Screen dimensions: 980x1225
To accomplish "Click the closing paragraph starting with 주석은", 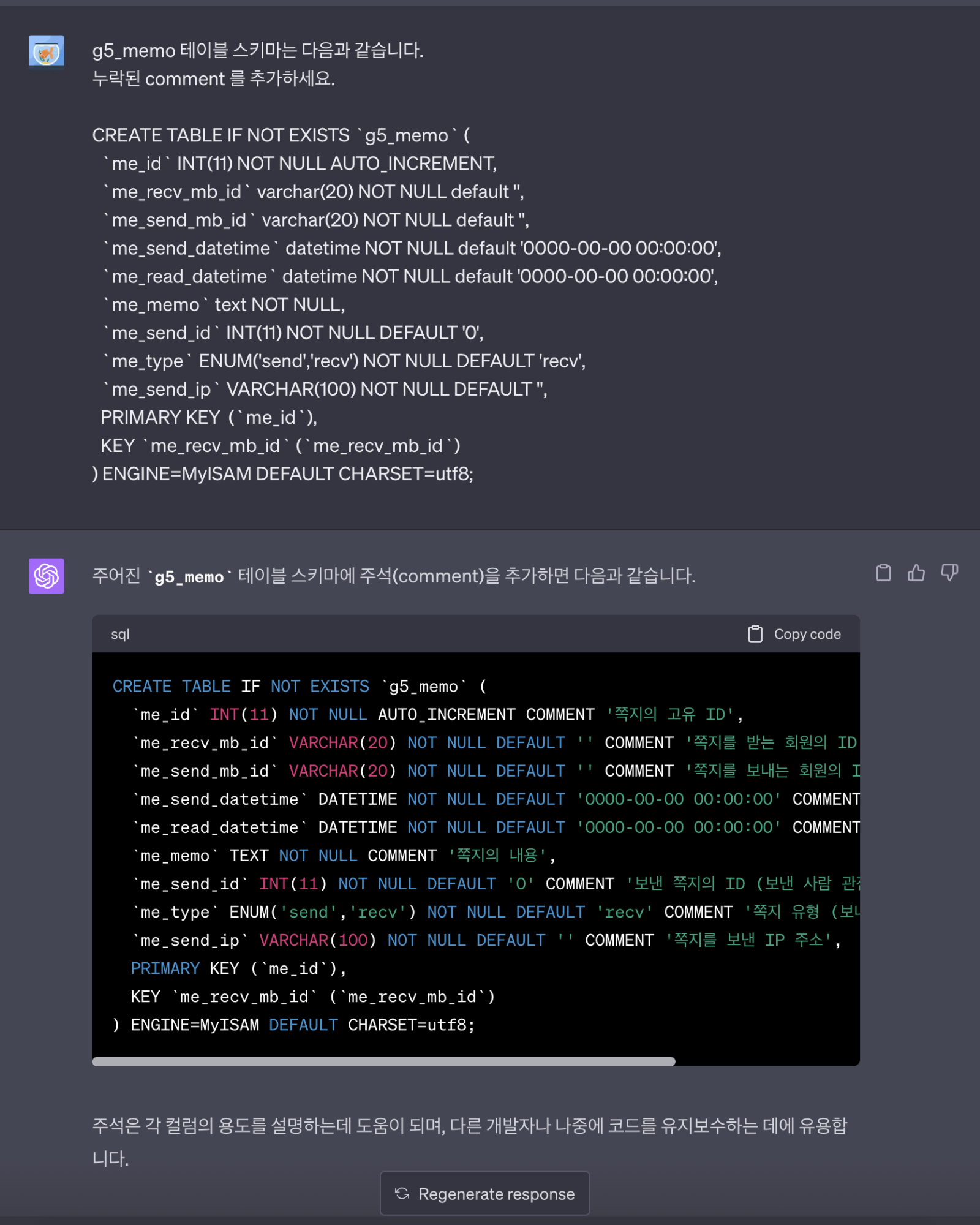I will pyautogui.click(x=469, y=1126).
